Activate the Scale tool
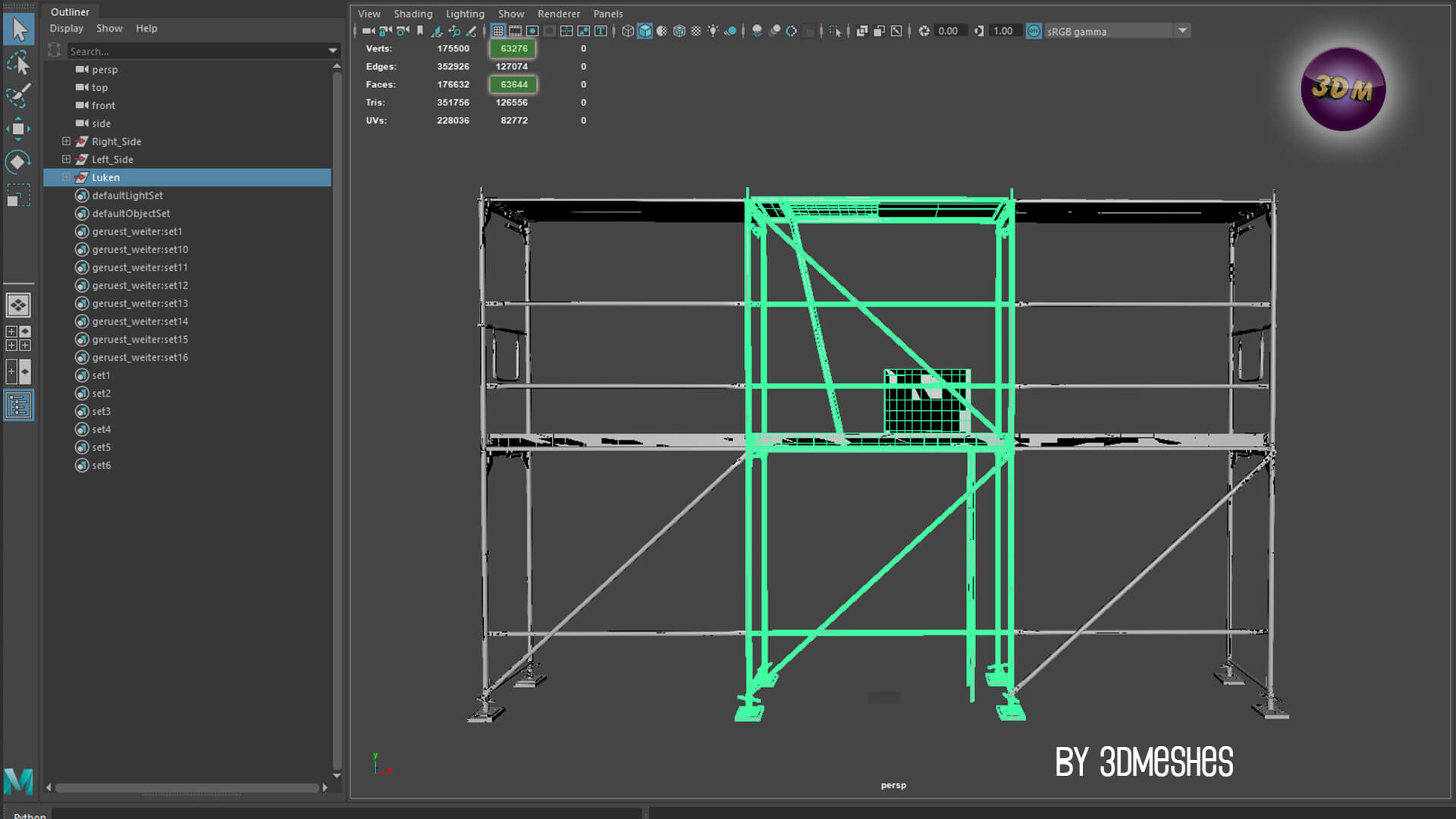The height and width of the screenshot is (819, 1456). click(x=19, y=196)
